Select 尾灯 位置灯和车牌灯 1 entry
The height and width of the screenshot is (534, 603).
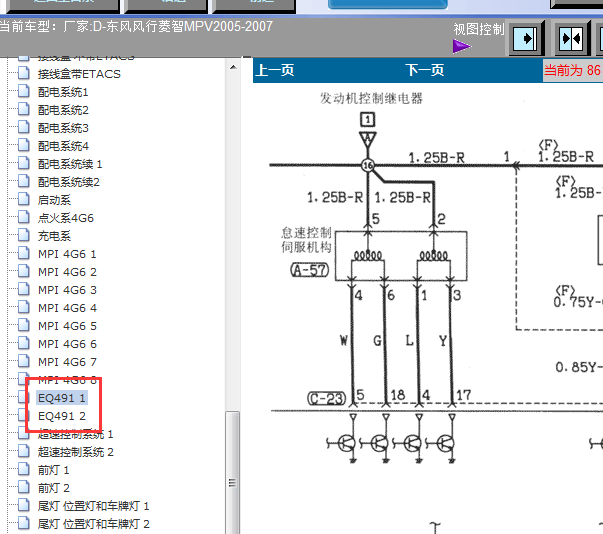pyautogui.click(x=94, y=506)
